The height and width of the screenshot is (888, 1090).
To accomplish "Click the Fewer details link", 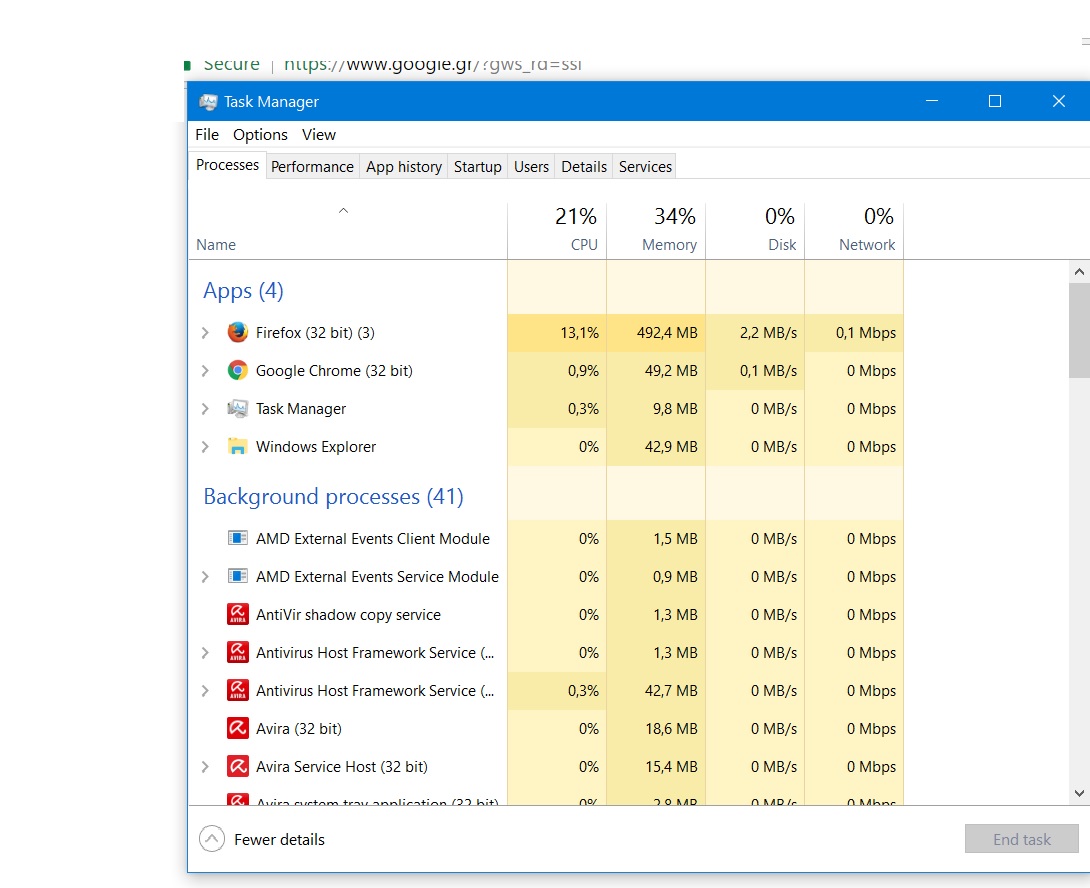I will tap(279, 839).
